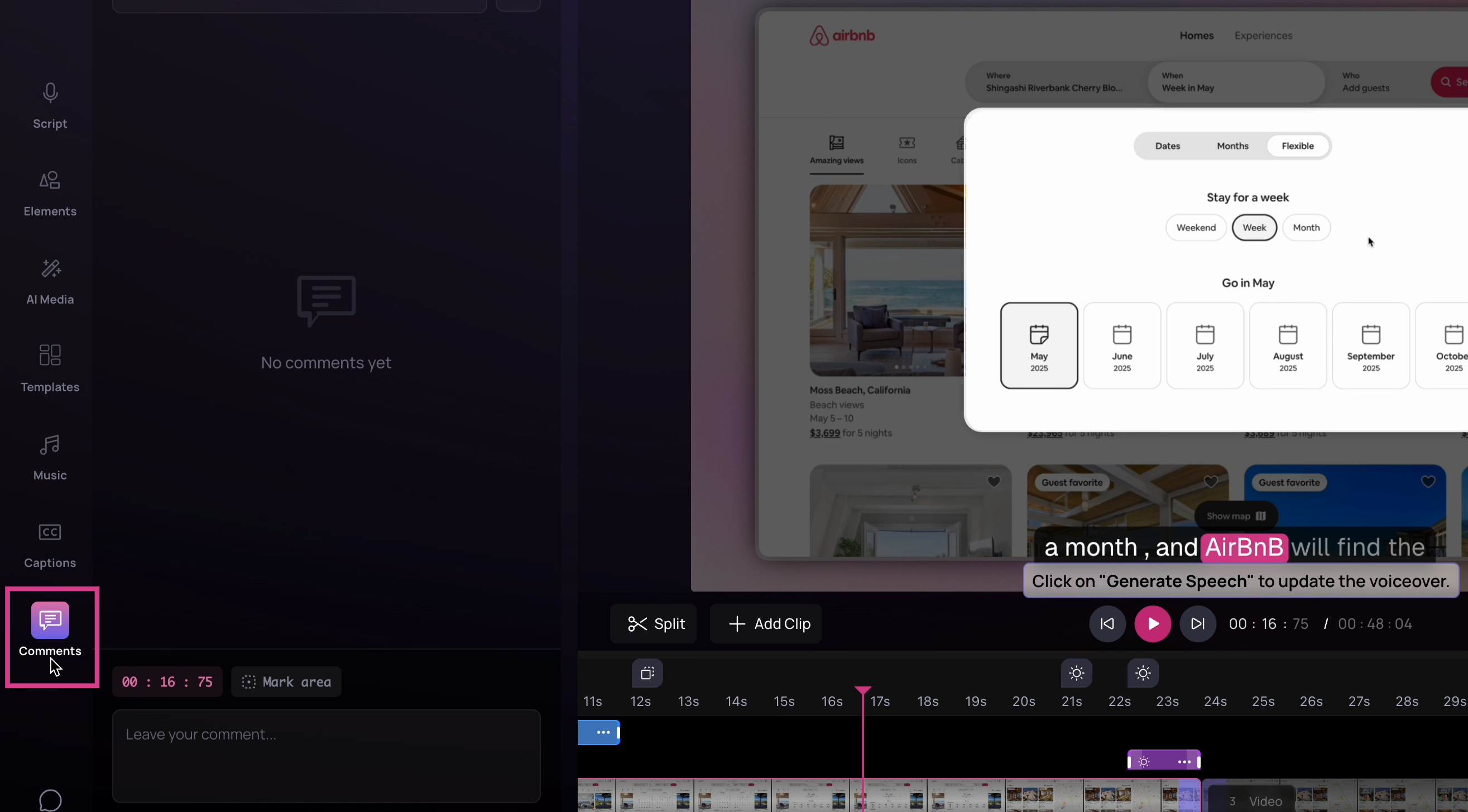Select the June 2025 month card
The height and width of the screenshot is (812, 1468).
point(1121,346)
